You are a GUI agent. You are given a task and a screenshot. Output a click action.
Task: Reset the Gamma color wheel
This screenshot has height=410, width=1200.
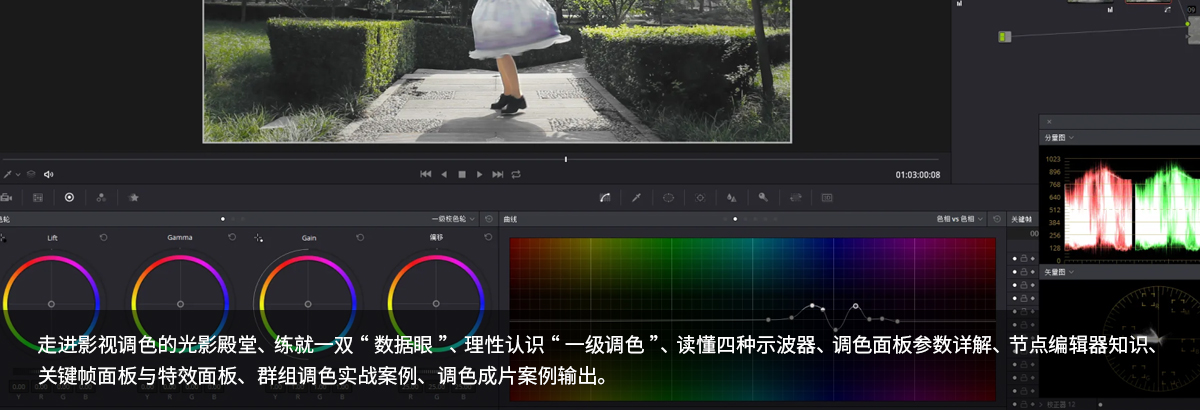tap(232, 238)
